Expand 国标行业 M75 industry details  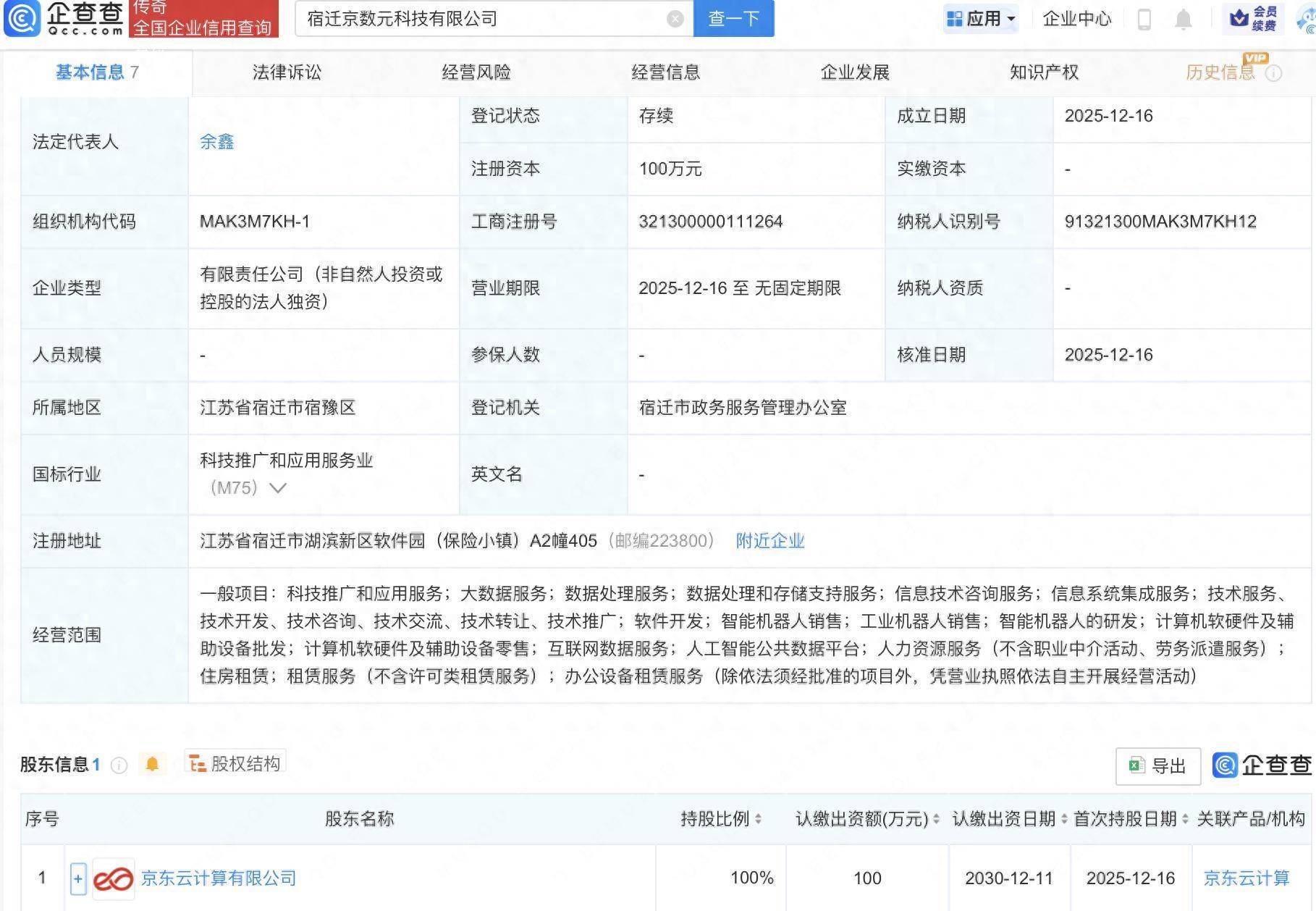pos(277,487)
